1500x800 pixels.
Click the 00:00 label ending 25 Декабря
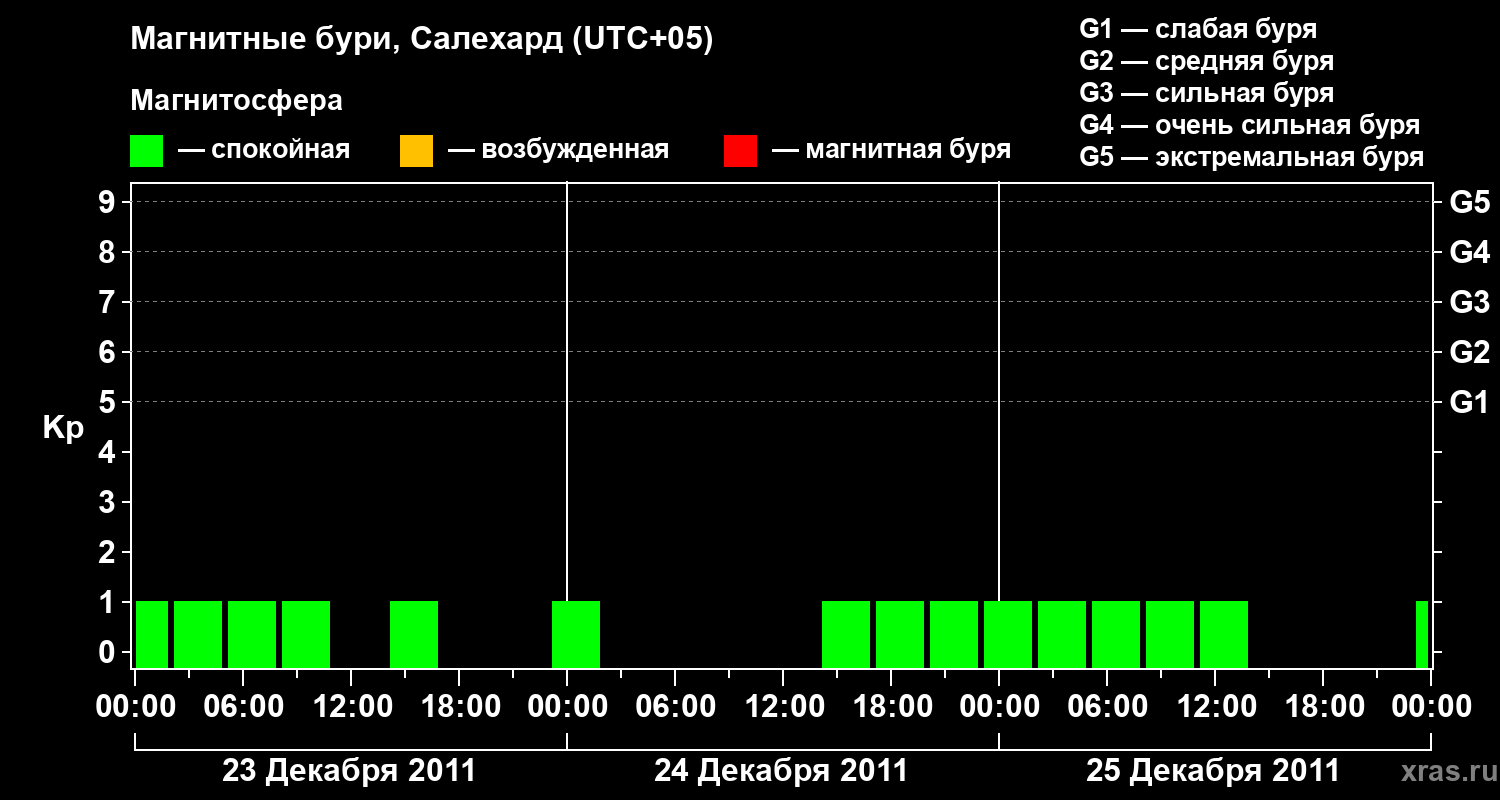1432,707
